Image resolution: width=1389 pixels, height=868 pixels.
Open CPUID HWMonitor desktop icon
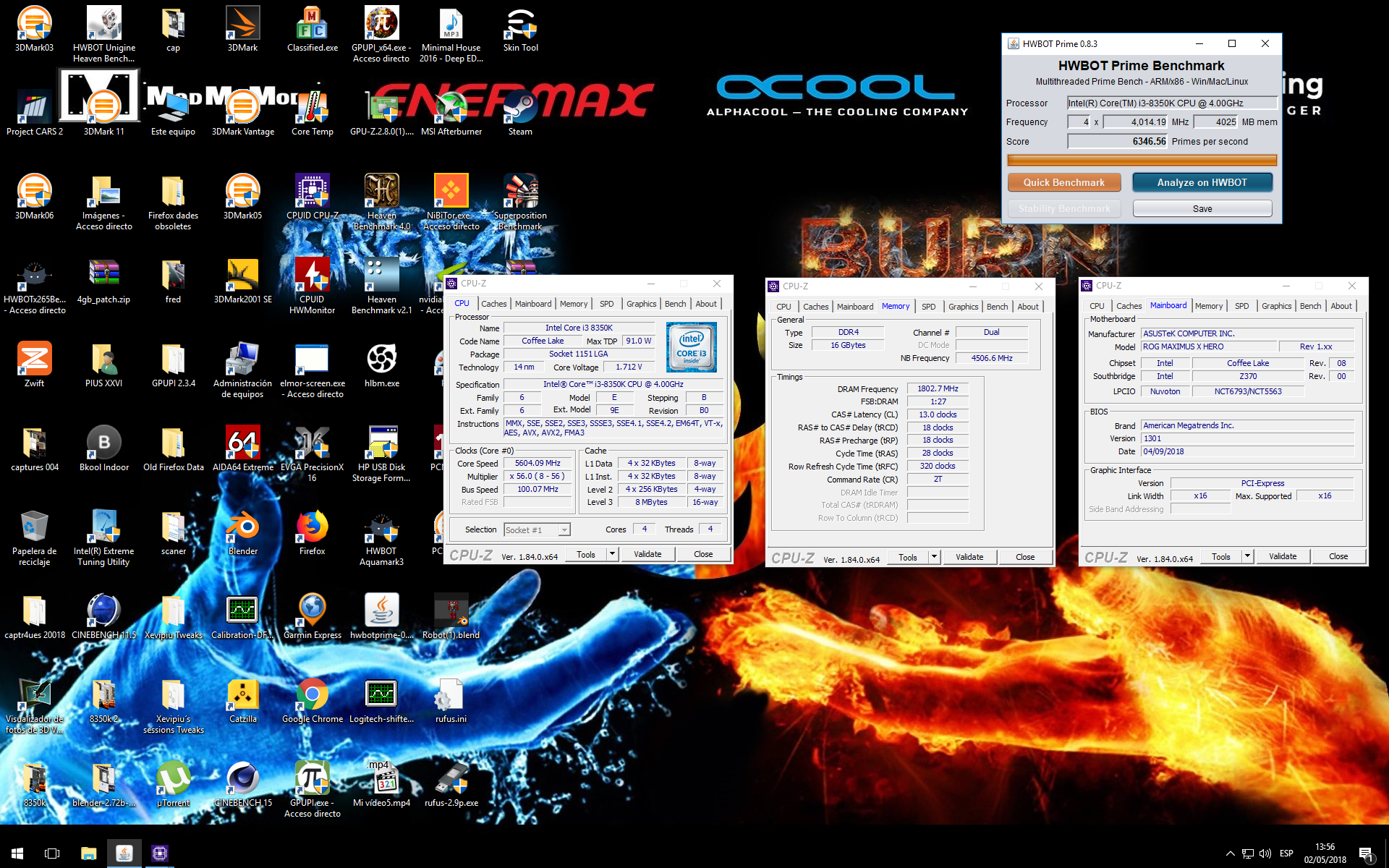(x=312, y=286)
